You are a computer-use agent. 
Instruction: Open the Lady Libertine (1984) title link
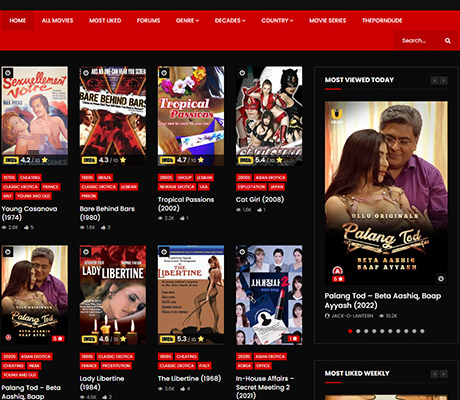click(102, 383)
